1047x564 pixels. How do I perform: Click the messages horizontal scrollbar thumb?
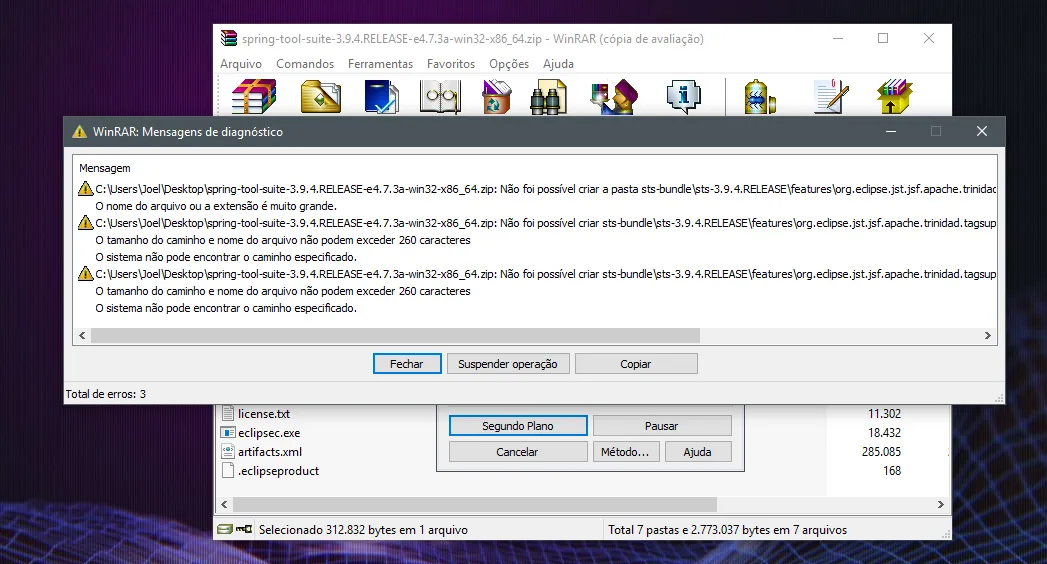click(x=395, y=335)
